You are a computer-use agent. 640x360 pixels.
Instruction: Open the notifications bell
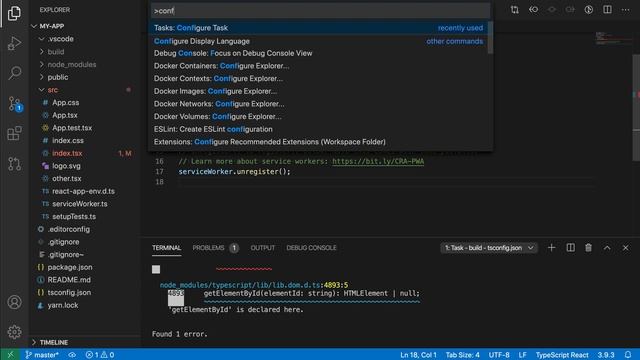tap(628, 355)
